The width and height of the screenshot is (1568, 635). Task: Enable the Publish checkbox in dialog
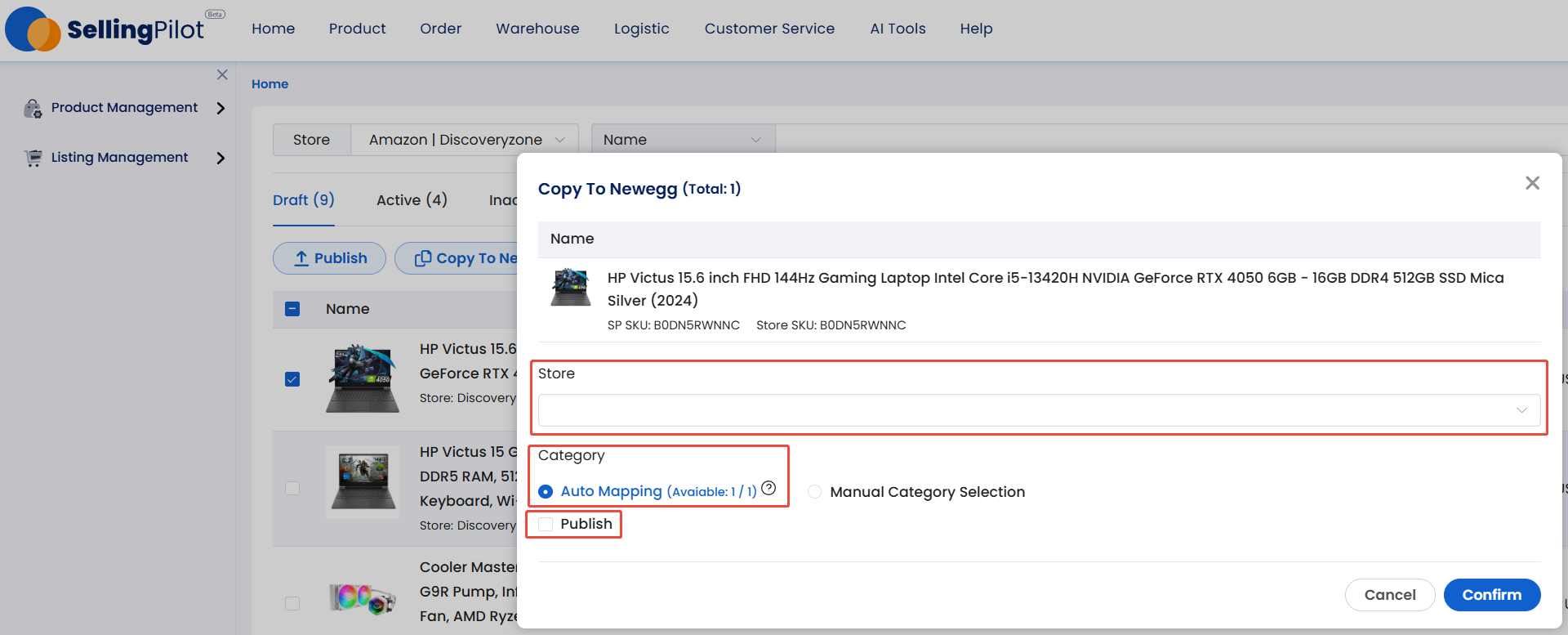[546, 524]
